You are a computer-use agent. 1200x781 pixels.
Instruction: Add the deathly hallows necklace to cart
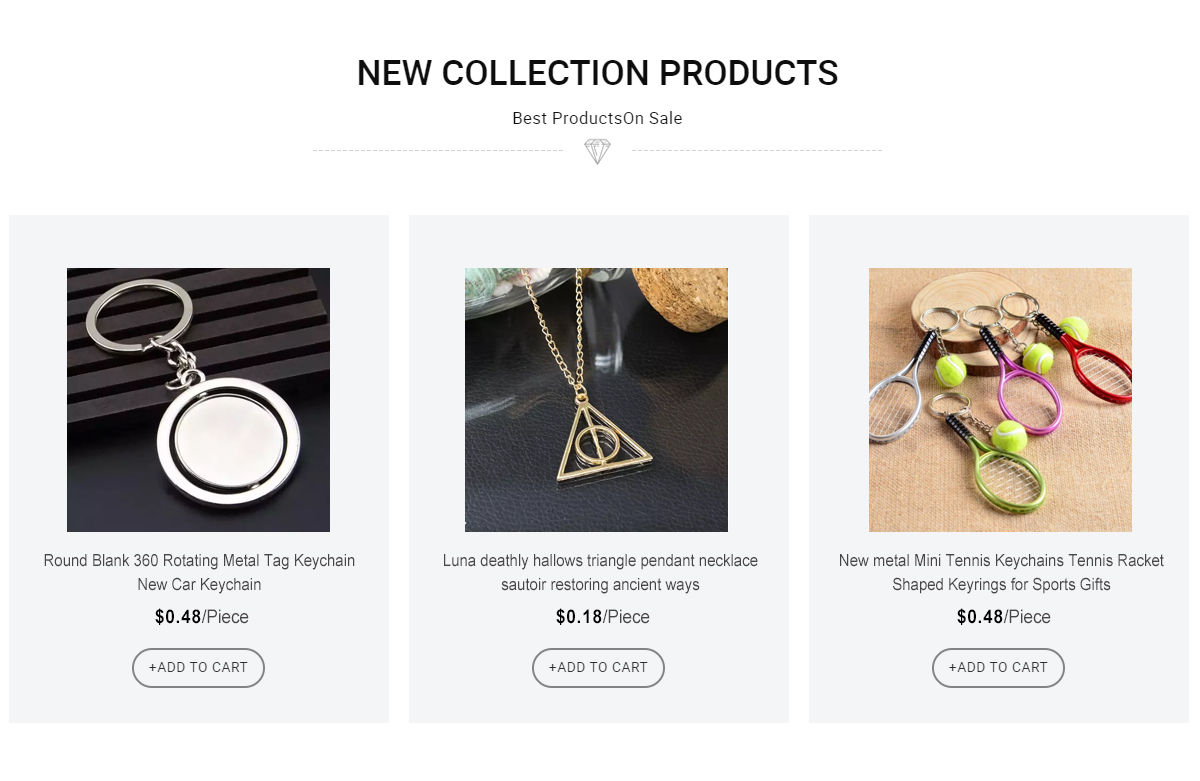click(x=598, y=668)
